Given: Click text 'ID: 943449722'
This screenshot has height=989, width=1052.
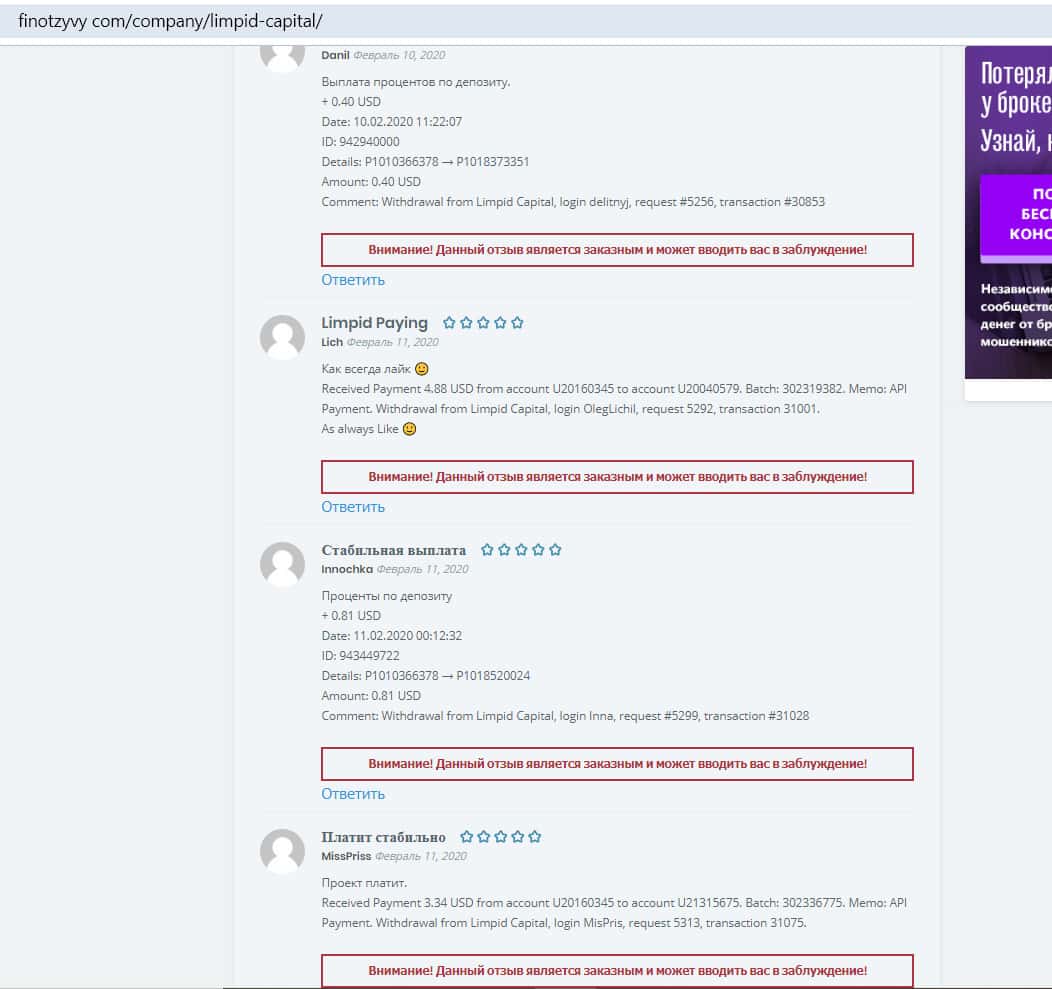Looking at the screenshot, I should click(360, 656).
